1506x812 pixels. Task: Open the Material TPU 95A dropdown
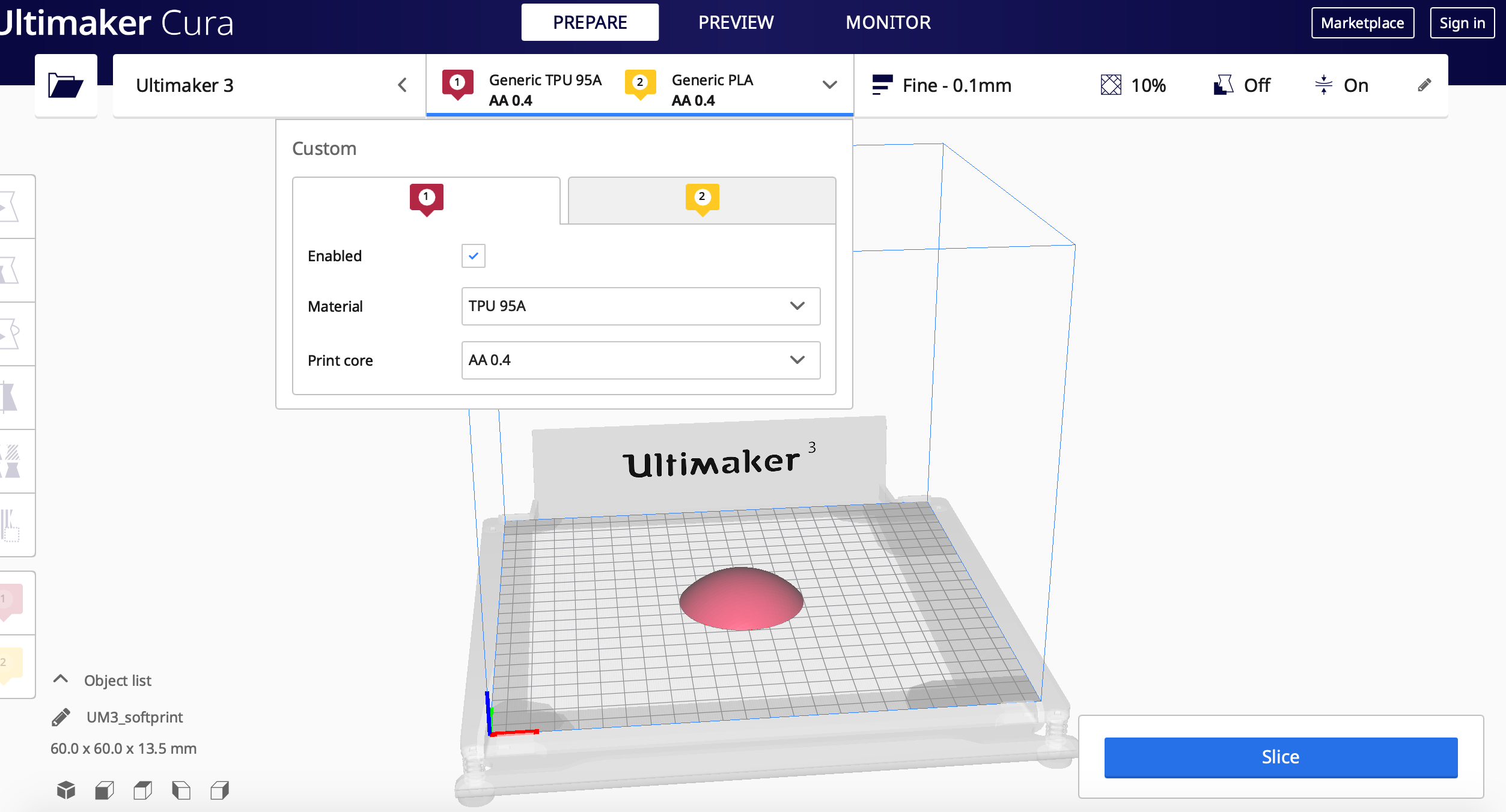[641, 306]
